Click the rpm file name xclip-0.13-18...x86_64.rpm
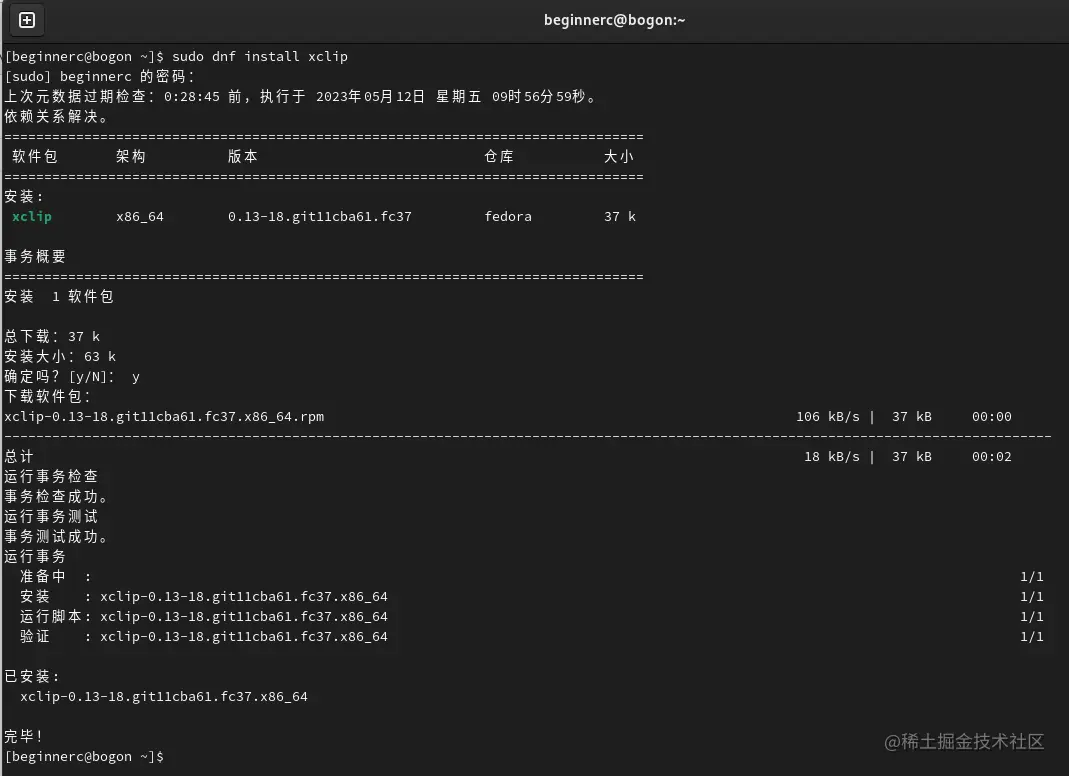 coord(164,417)
